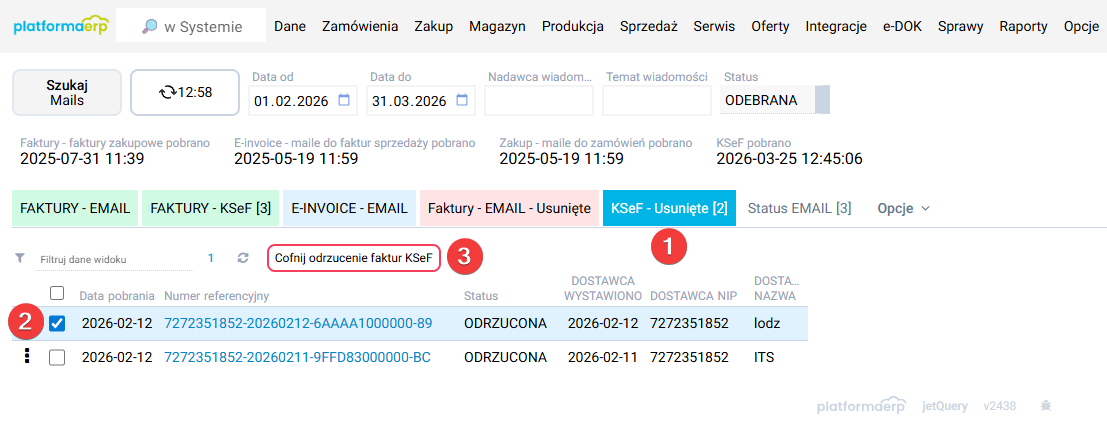
Task: Open the Zakup menu
Action: coord(433,27)
